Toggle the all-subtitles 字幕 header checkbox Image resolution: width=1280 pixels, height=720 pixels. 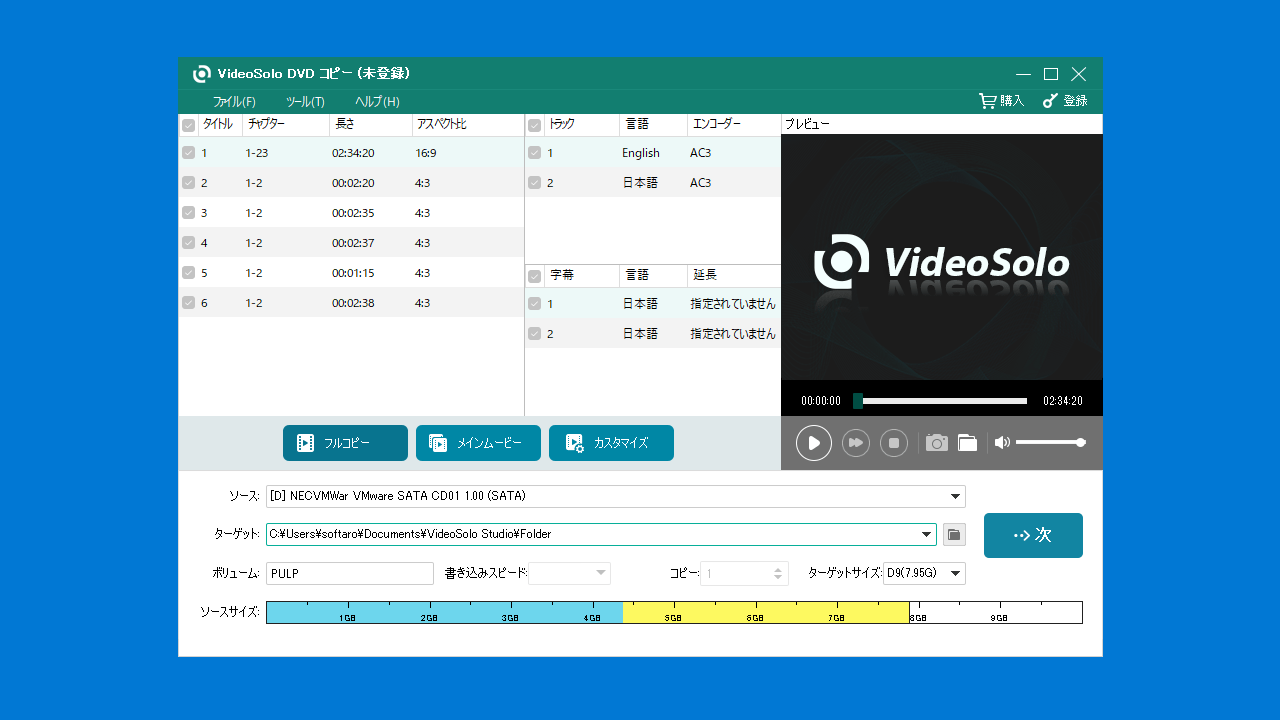534,276
